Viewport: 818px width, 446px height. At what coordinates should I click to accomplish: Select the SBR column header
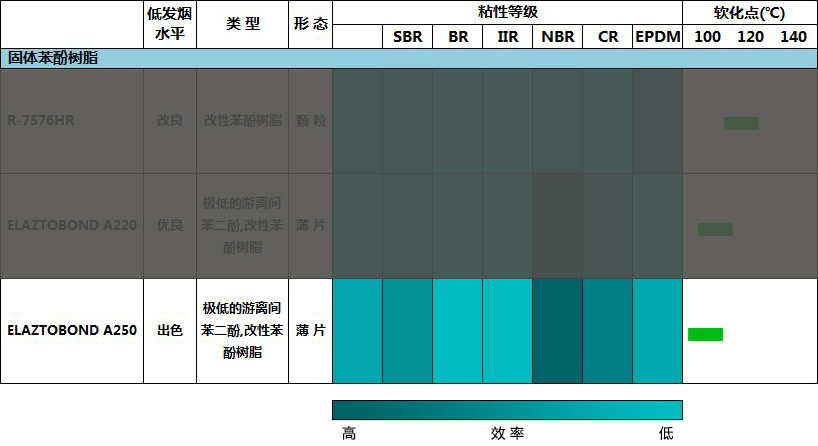(x=407, y=37)
